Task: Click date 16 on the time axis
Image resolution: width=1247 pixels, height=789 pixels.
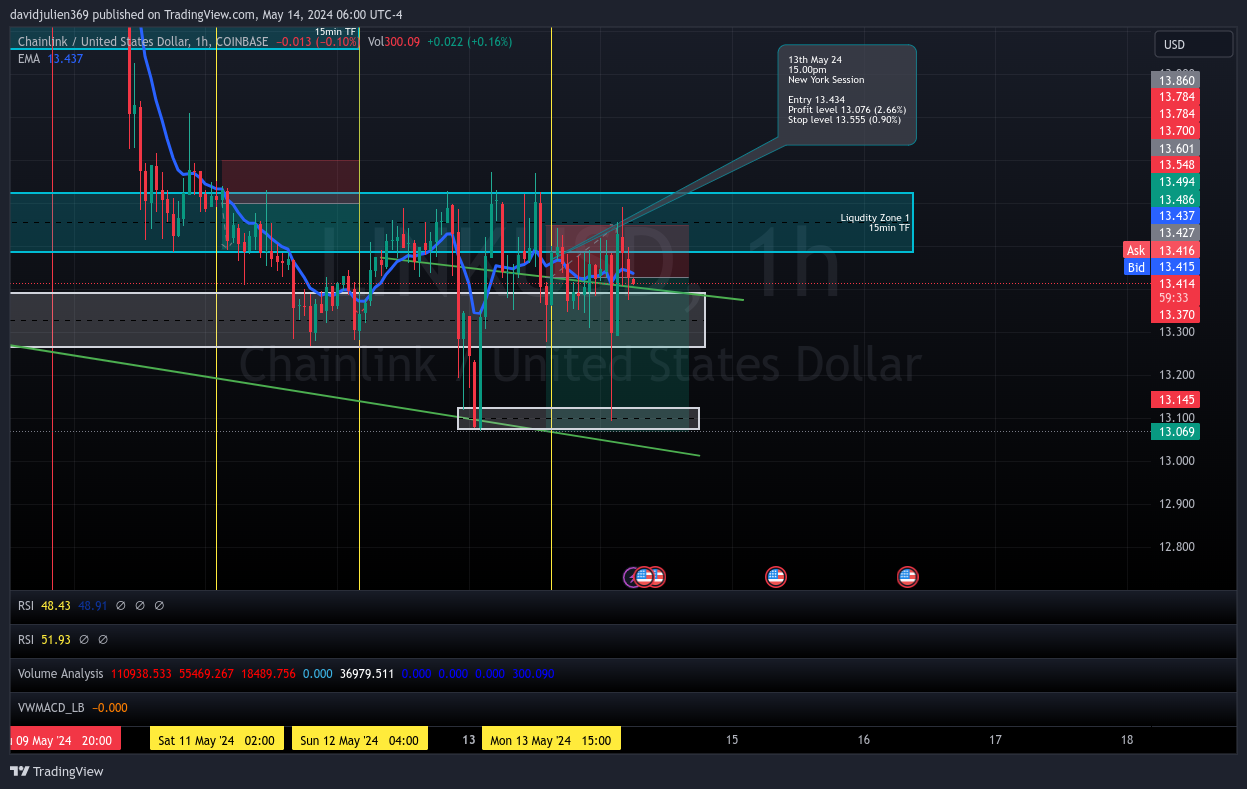Action: pos(864,740)
